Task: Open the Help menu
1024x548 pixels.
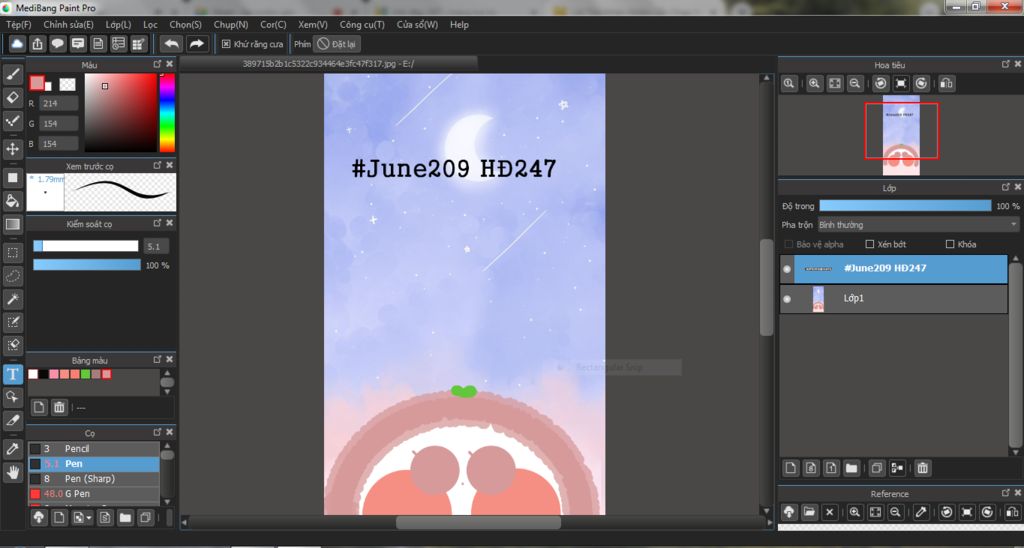Action: pyautogui.click(x=459, y=25)
